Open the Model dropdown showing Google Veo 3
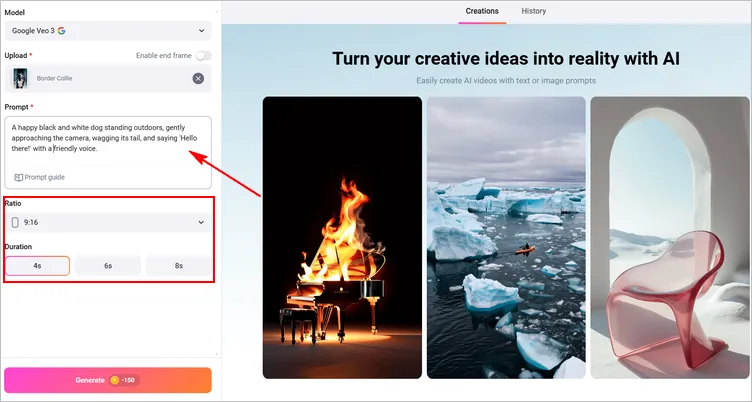Viewport: 752px width, 402px height. (108, 31)
